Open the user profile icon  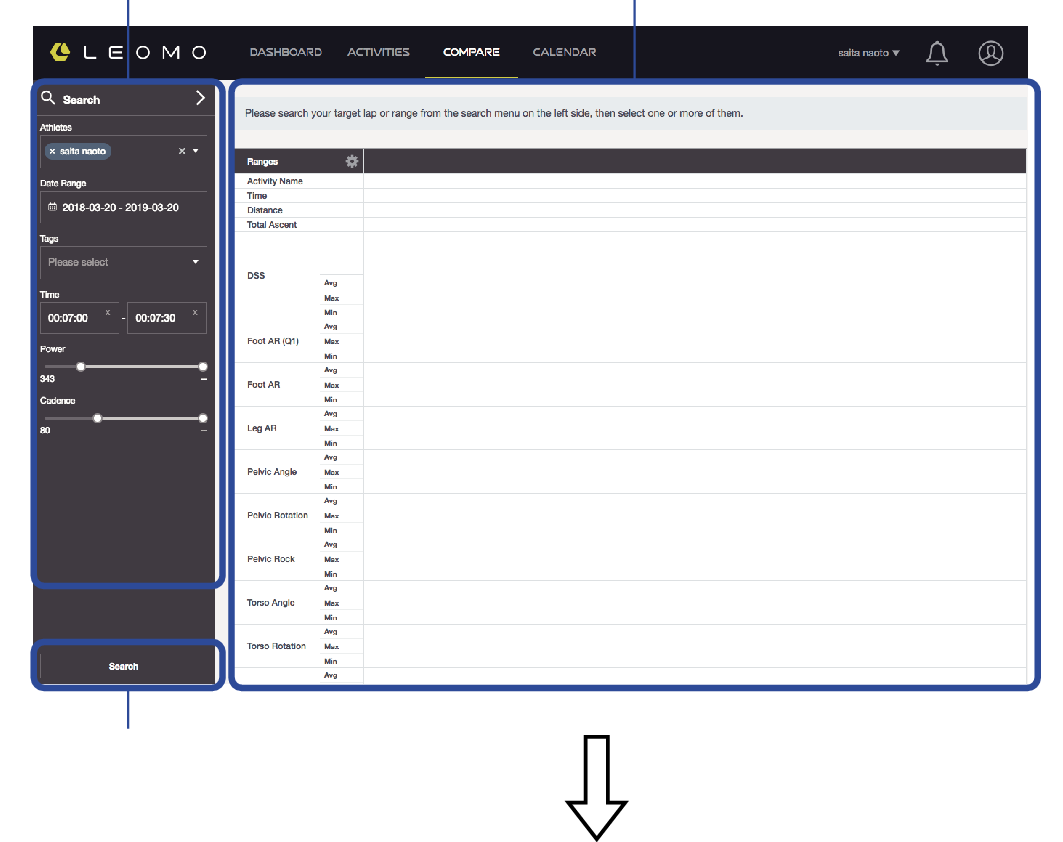coord(990,53)
